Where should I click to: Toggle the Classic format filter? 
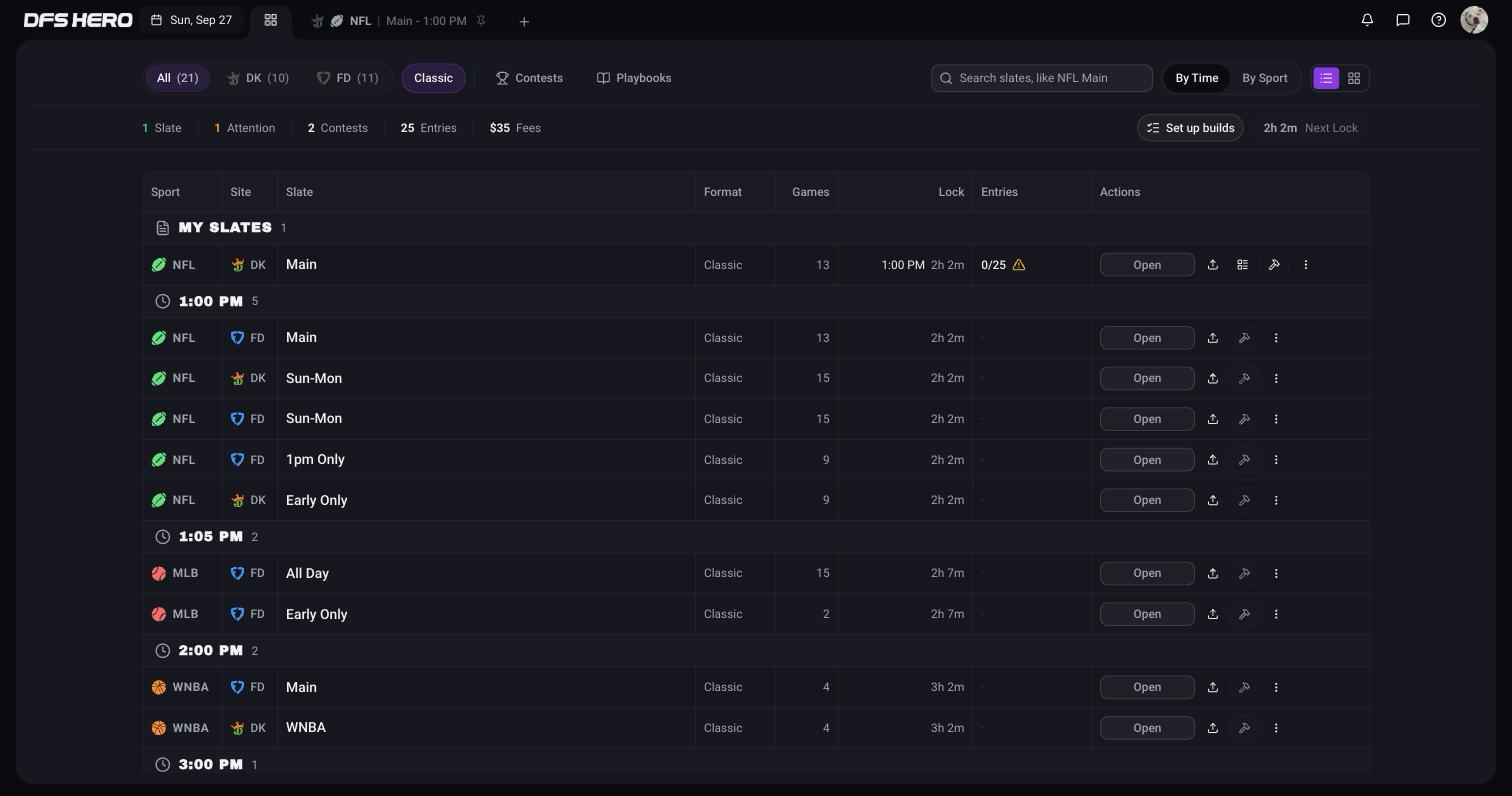[433, 78]
